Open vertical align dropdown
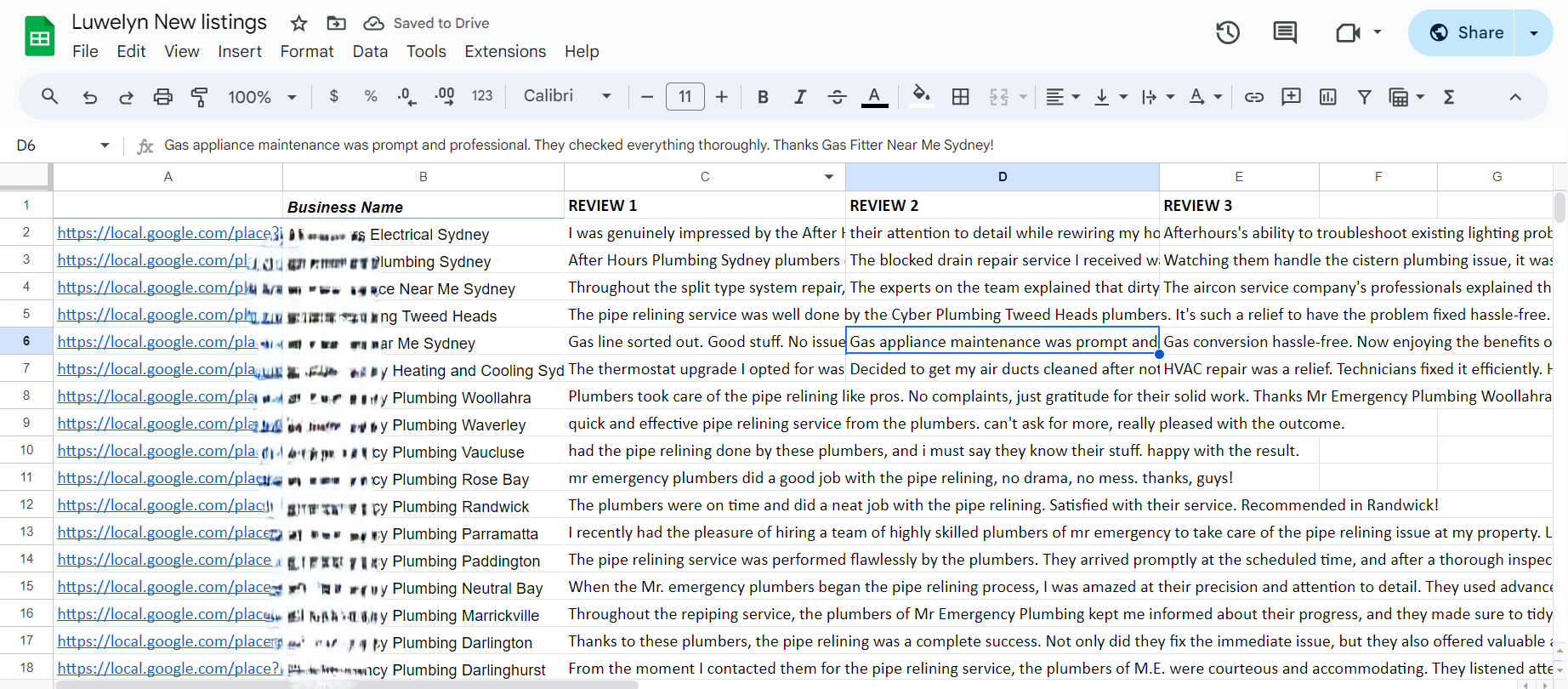The image size is (1568, 689). [x=1110, y=97]
